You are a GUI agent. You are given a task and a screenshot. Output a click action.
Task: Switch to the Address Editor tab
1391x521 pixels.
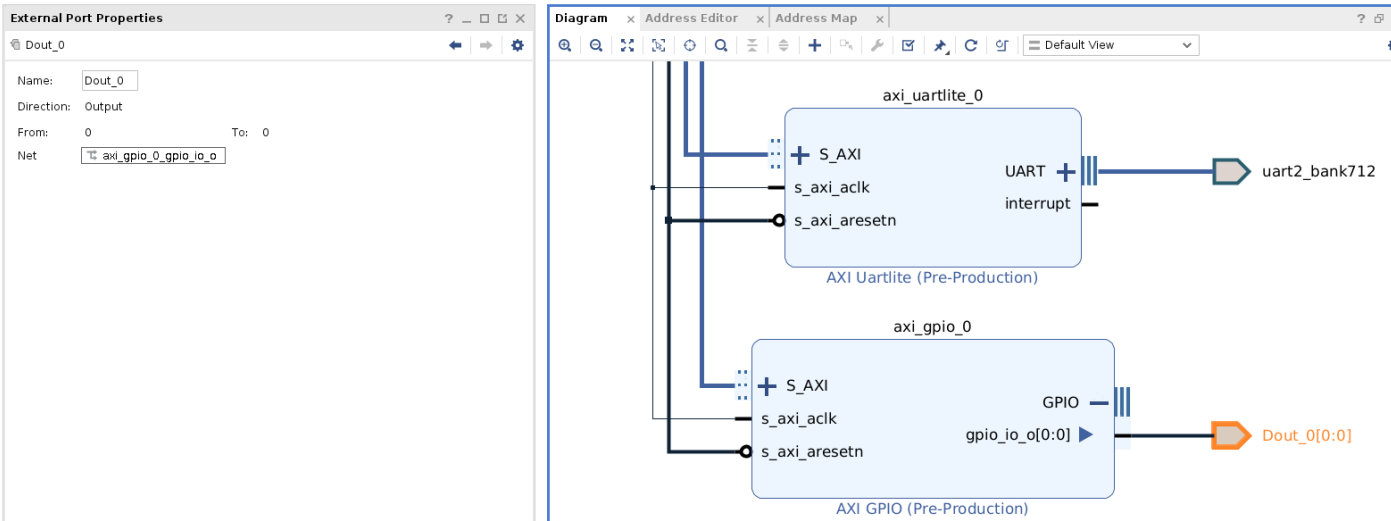(x=691, y=18)
